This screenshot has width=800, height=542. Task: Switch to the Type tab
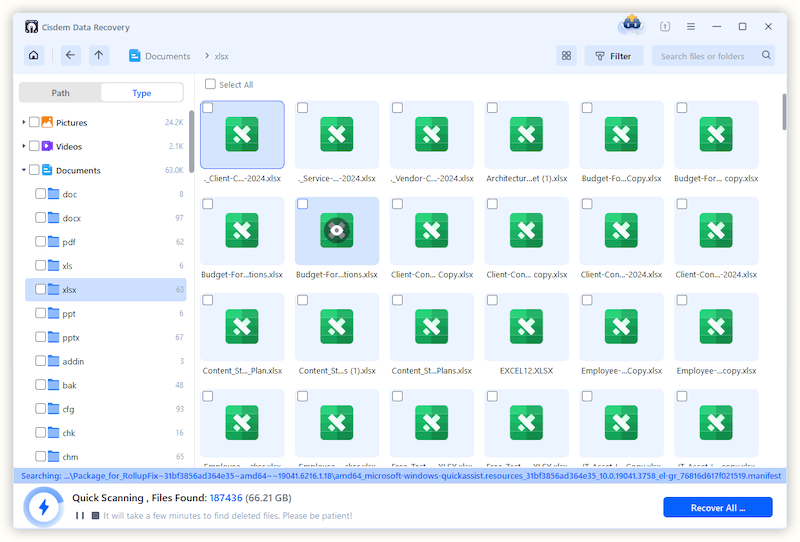(142, 92)
